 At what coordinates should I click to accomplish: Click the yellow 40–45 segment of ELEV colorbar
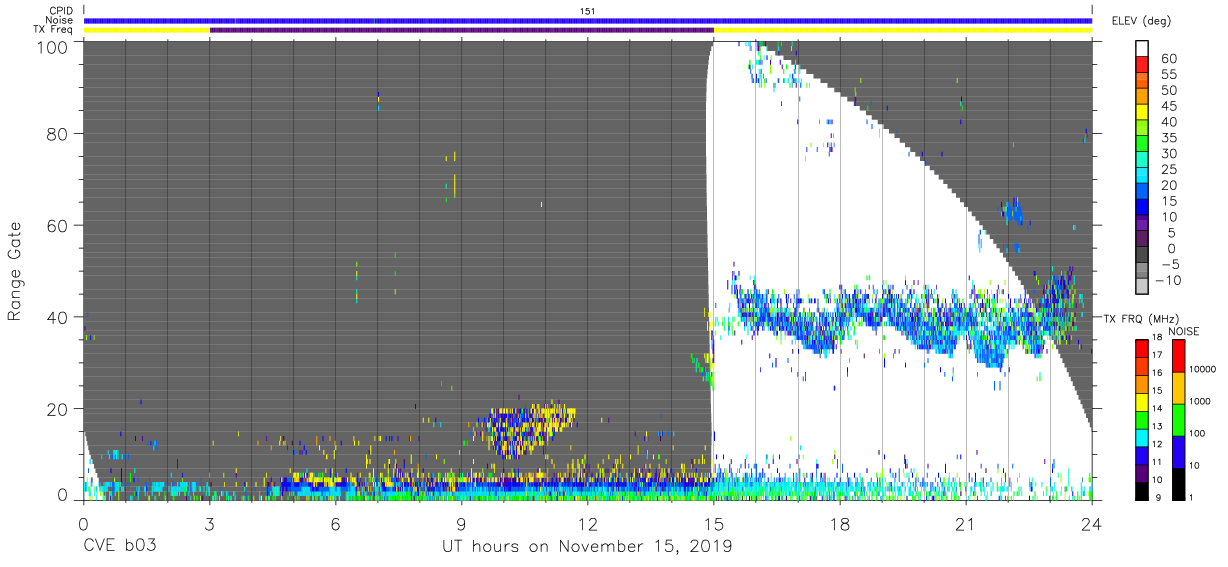1142,112
